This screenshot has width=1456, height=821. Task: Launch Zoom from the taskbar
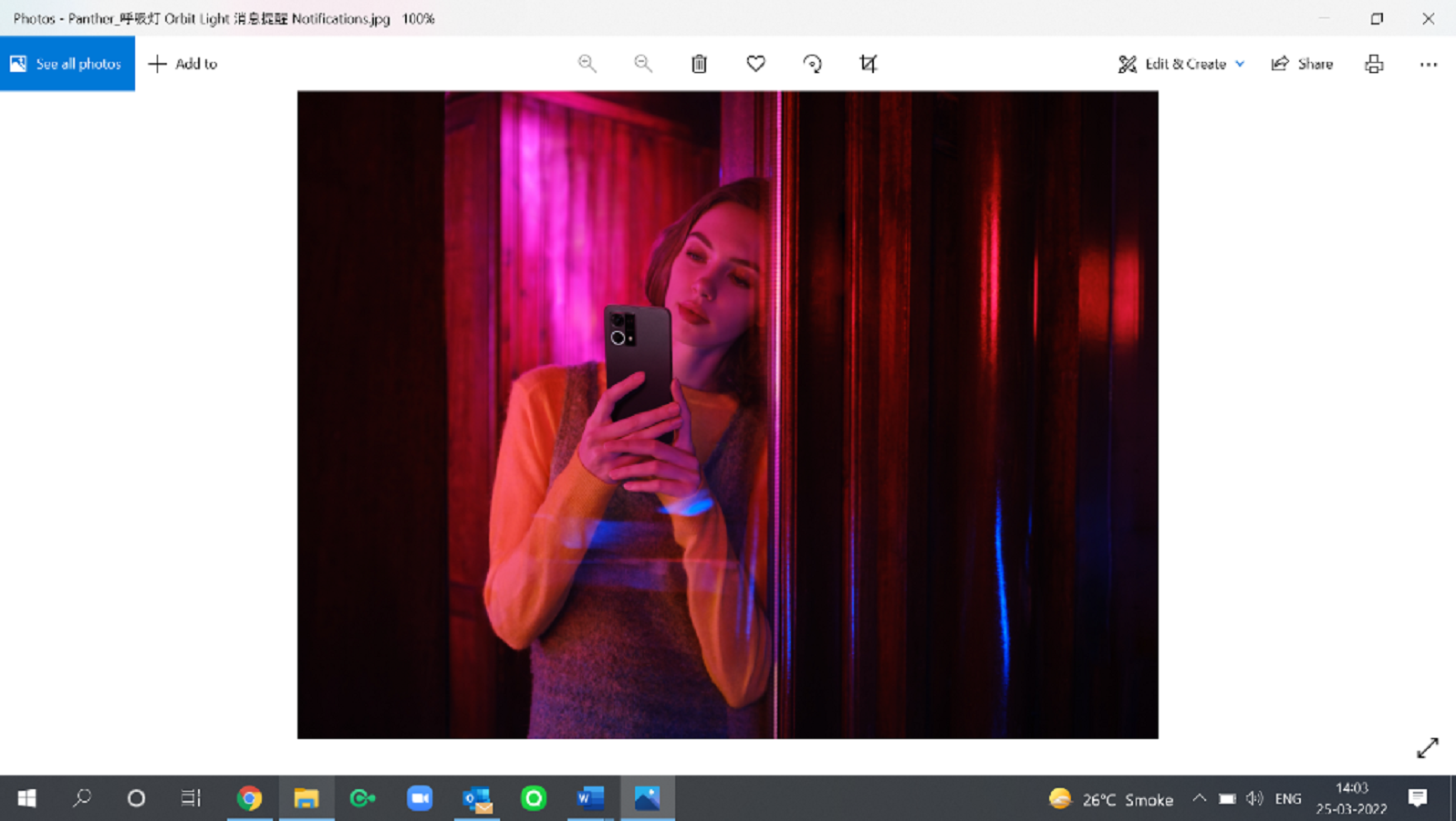tap(420, 798)
